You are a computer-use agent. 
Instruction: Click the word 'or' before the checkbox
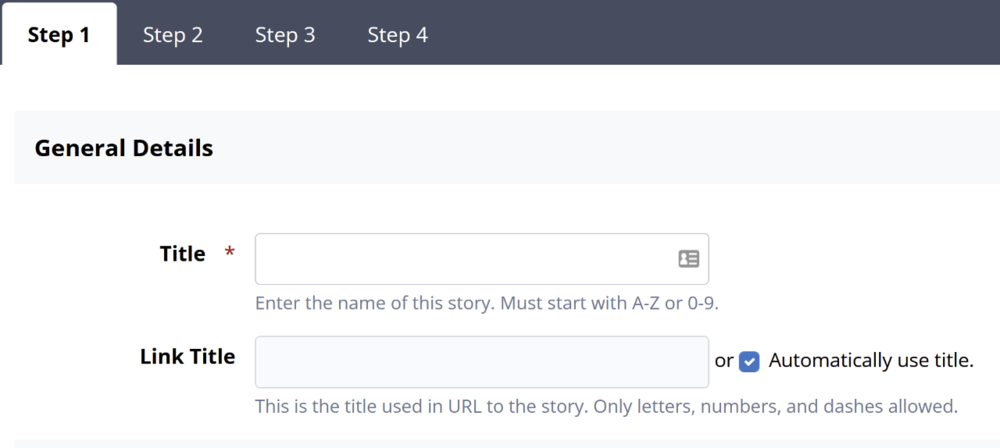point(724,361)
